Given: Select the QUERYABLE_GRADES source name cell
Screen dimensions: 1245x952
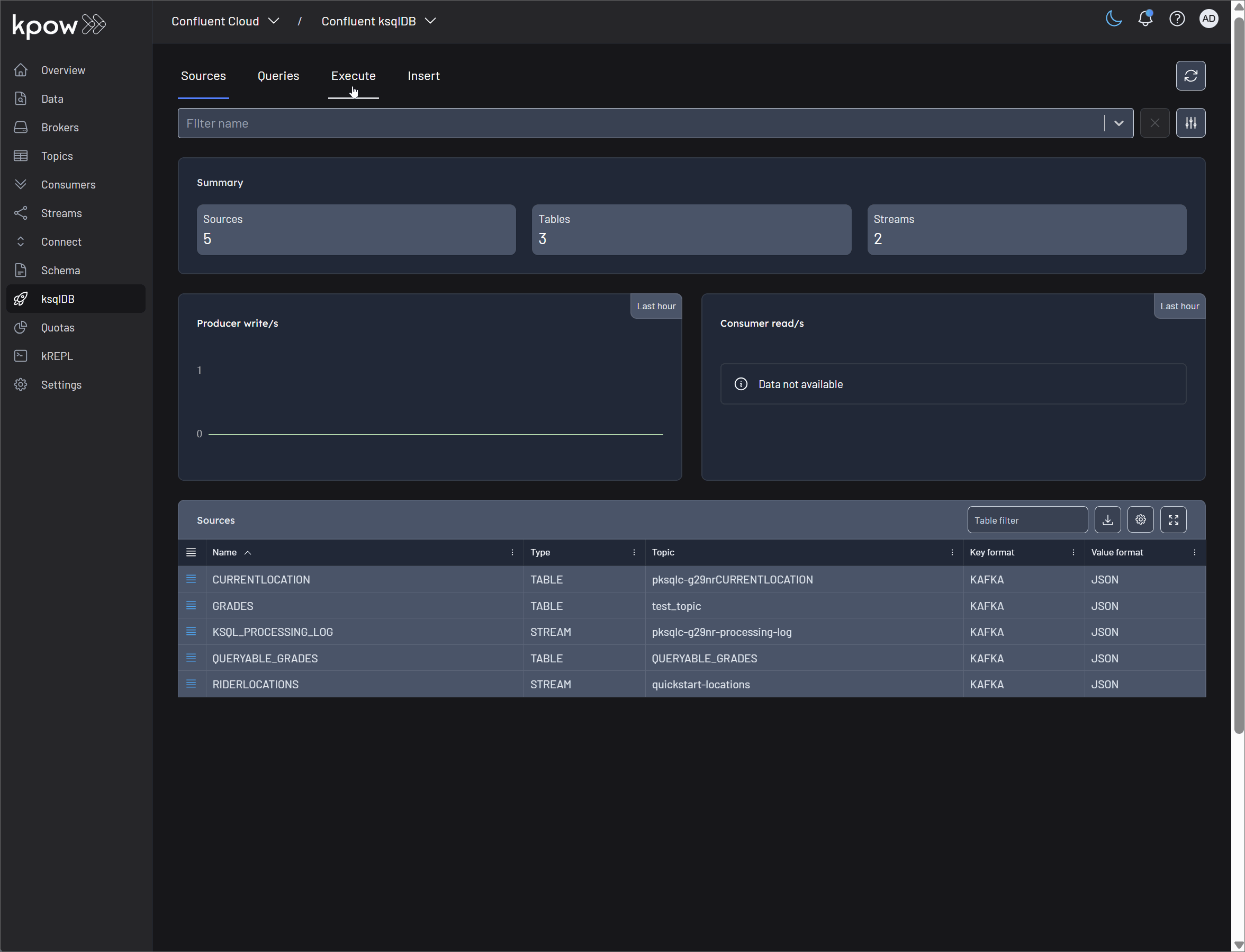Looking at the screenshot, I should point(365,658).
